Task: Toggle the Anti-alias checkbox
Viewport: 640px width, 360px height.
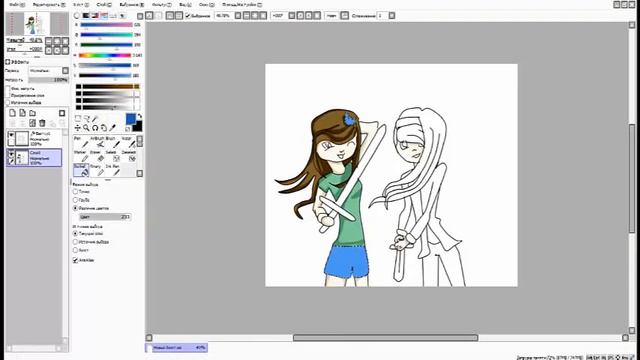Action: (x=76, y=260)
